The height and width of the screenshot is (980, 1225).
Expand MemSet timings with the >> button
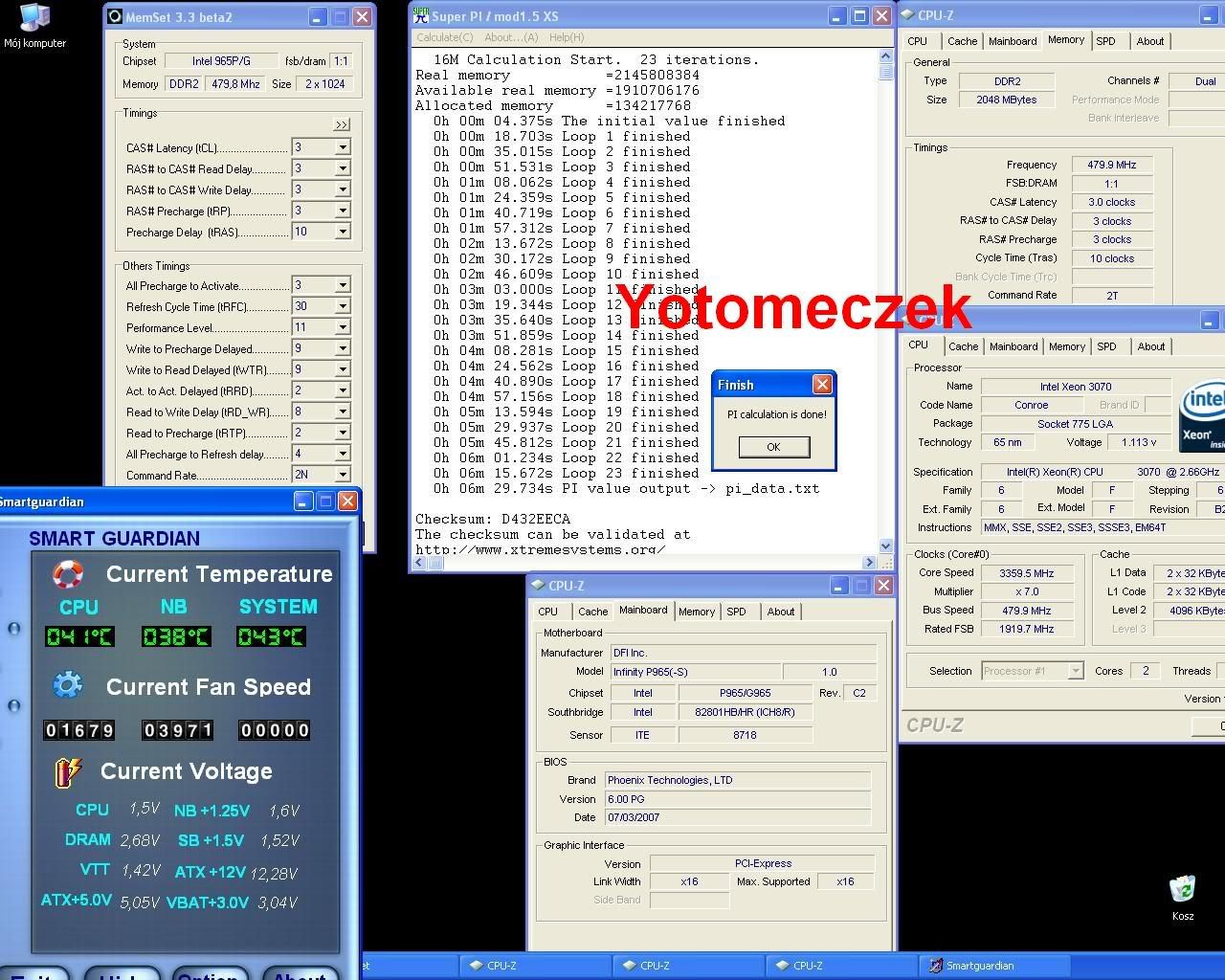tap(342, 124)
